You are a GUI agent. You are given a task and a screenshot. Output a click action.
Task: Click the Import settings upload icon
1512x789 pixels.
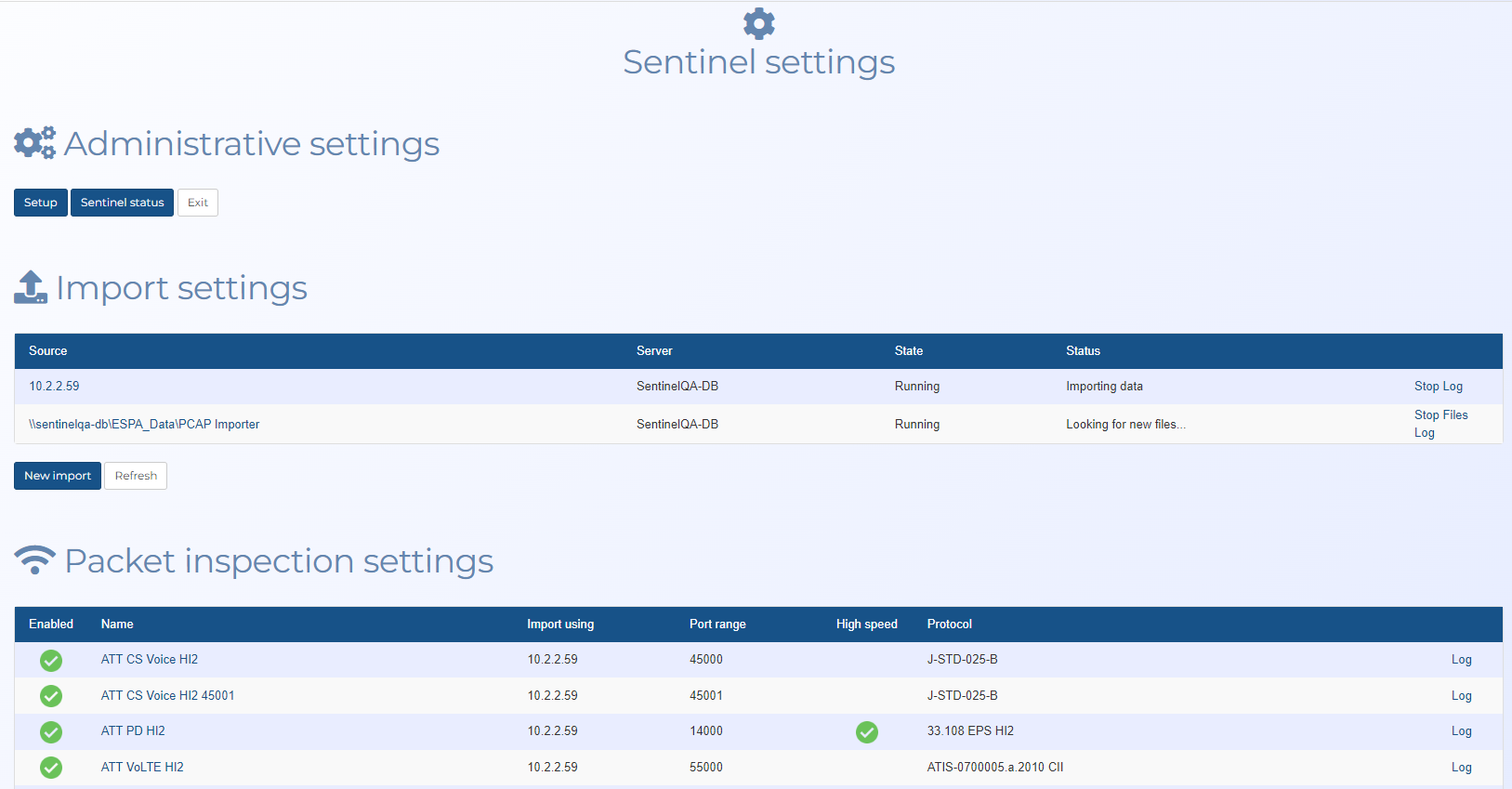31,287
